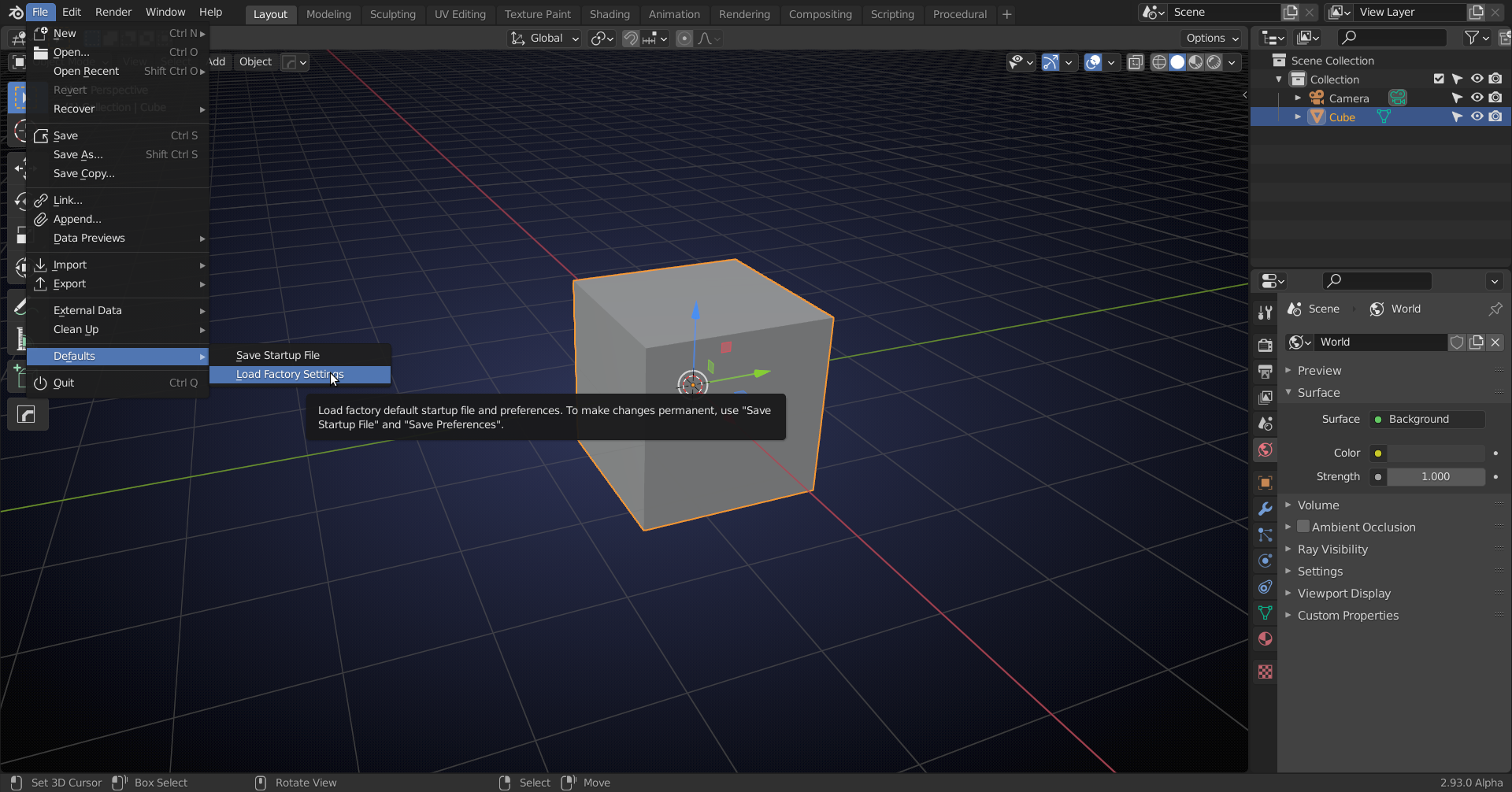Switch viewport shading to Wireframe

tap(1159, 61)
